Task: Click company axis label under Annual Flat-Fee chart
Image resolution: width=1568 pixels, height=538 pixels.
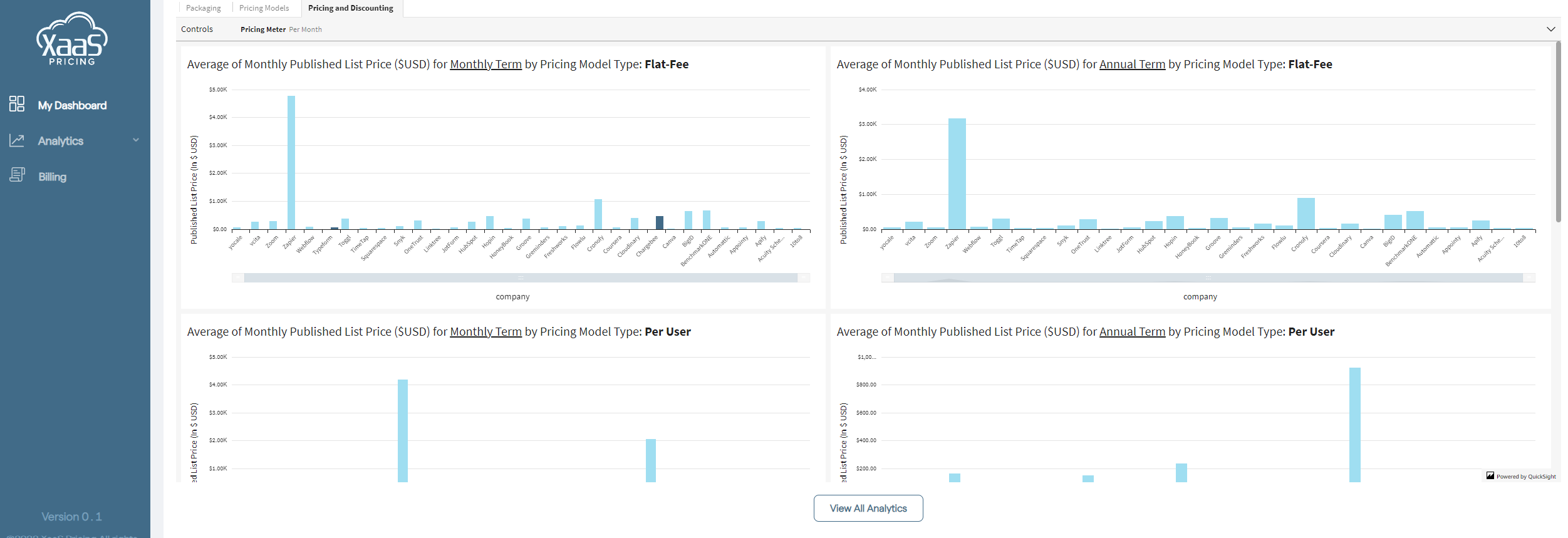Action: (1200, 296)
